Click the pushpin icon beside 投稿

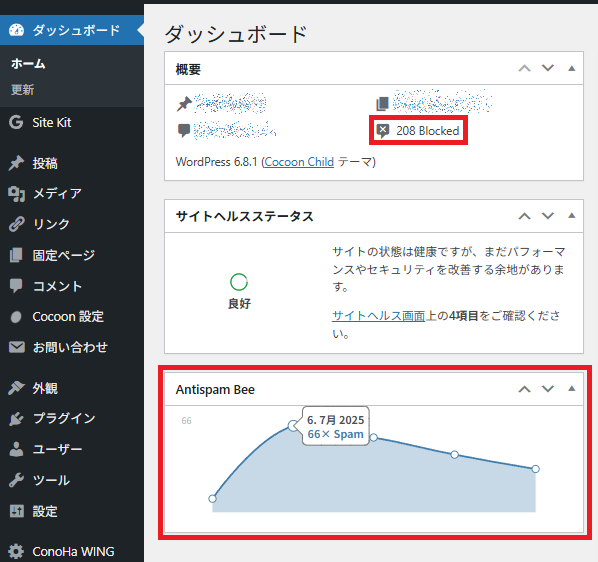coord(16,163)
